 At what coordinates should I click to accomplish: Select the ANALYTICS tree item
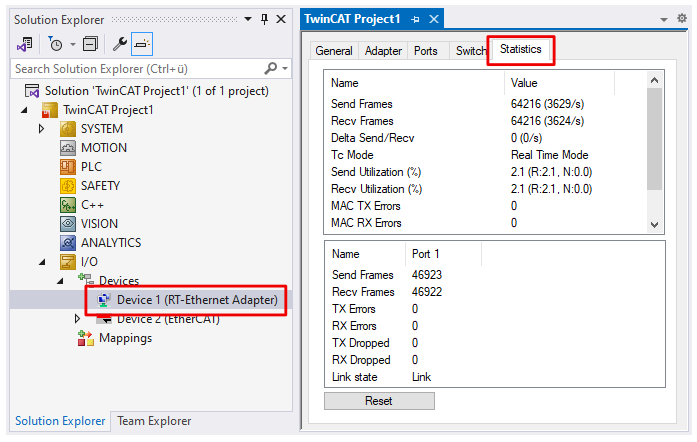tap(111, 243)
